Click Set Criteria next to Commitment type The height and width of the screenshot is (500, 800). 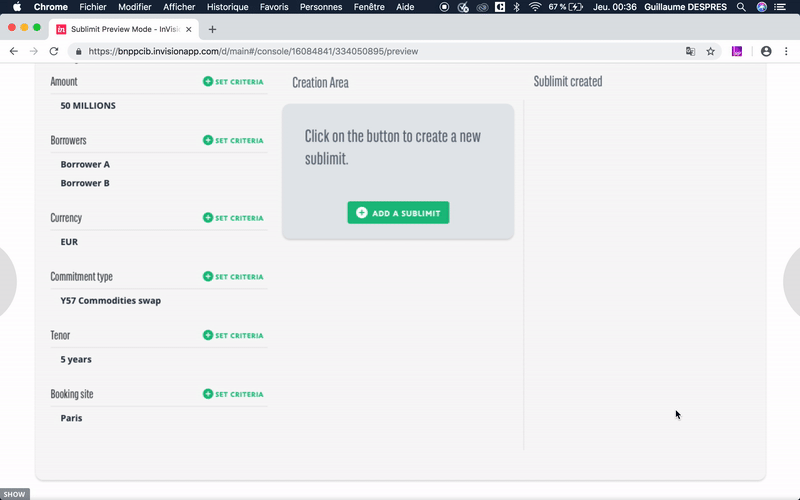point(233,277)
